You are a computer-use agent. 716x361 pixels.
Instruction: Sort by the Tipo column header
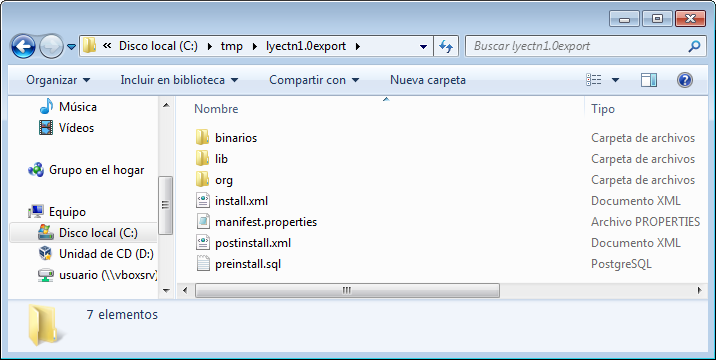[603, 109]
